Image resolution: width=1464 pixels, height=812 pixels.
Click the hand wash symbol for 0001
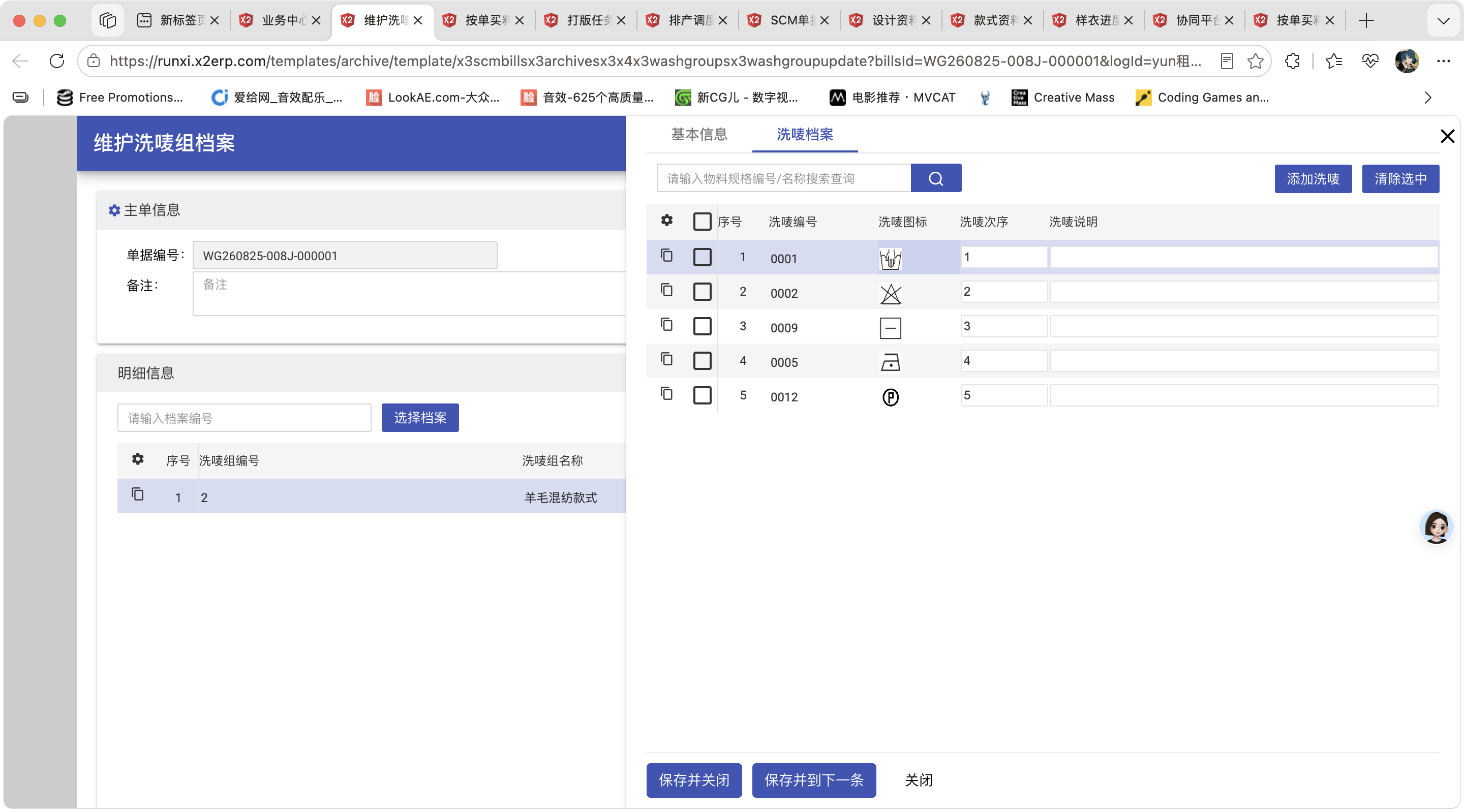coord(891,259)
